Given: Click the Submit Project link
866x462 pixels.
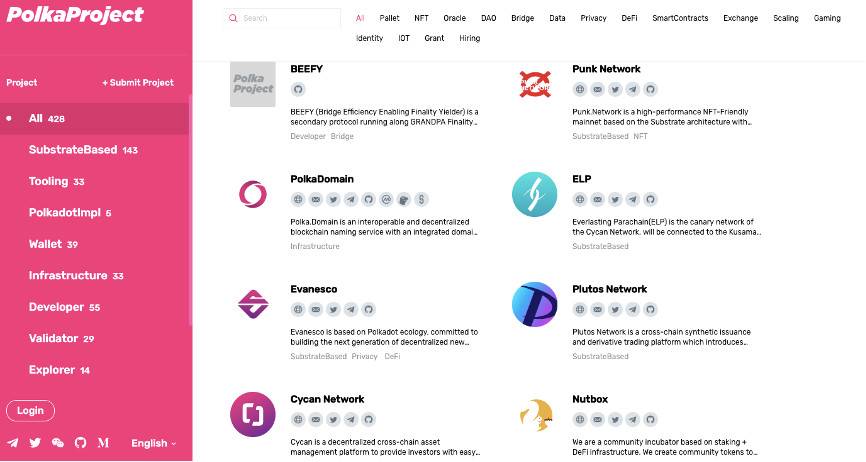Looking at the screenshot, I should tap(138, 83).
